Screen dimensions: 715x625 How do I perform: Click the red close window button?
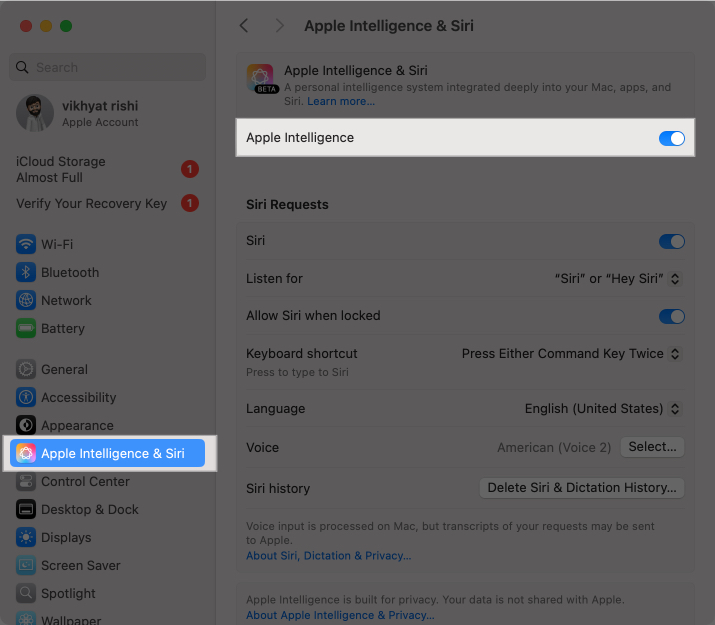26,26
